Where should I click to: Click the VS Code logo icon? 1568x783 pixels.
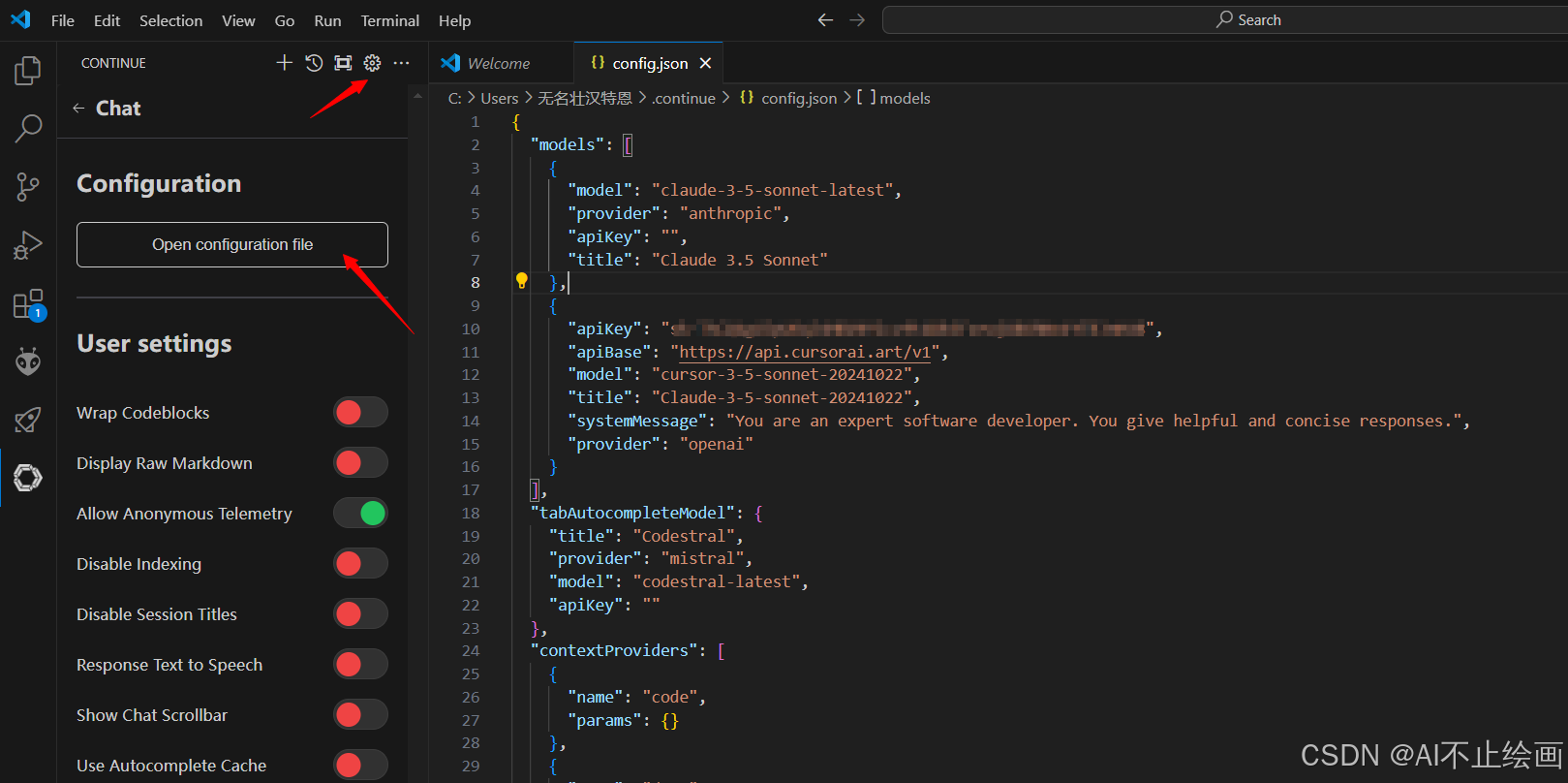20,19
